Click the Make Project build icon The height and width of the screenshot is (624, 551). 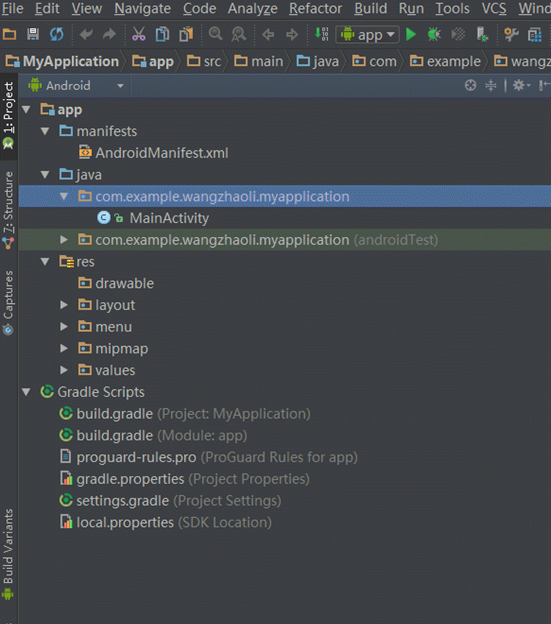point(321,34)
